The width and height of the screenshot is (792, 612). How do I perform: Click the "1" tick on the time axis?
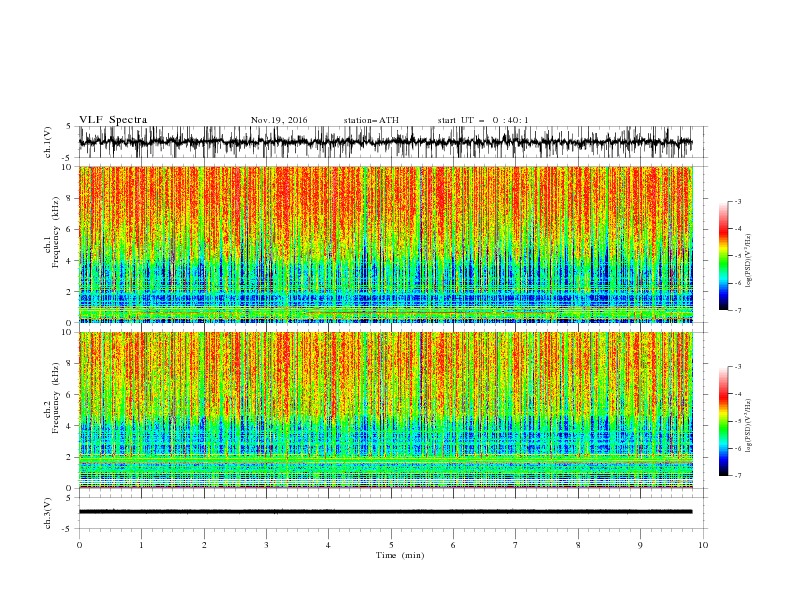pos(141,545)
